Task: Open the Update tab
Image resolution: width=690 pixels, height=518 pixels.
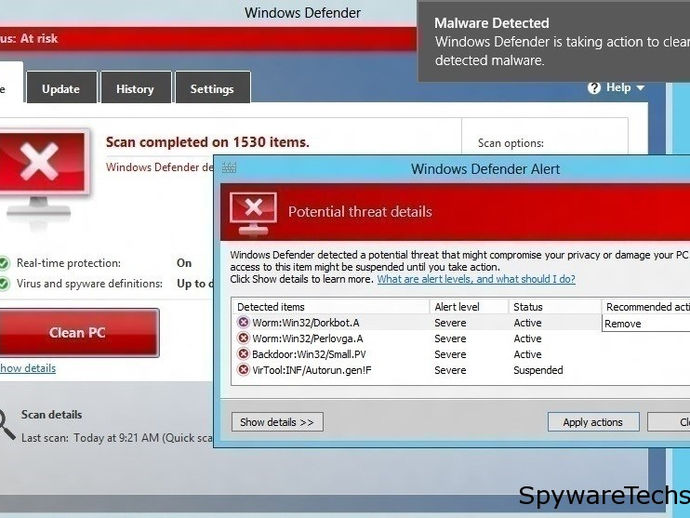Action: pyautogui.click(x=62, y=88)
